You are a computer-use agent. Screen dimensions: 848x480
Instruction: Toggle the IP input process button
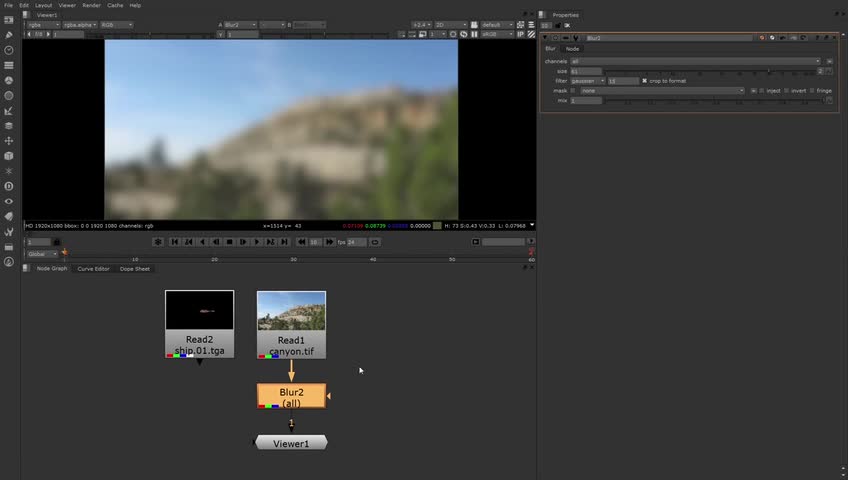tap(520, 34)
